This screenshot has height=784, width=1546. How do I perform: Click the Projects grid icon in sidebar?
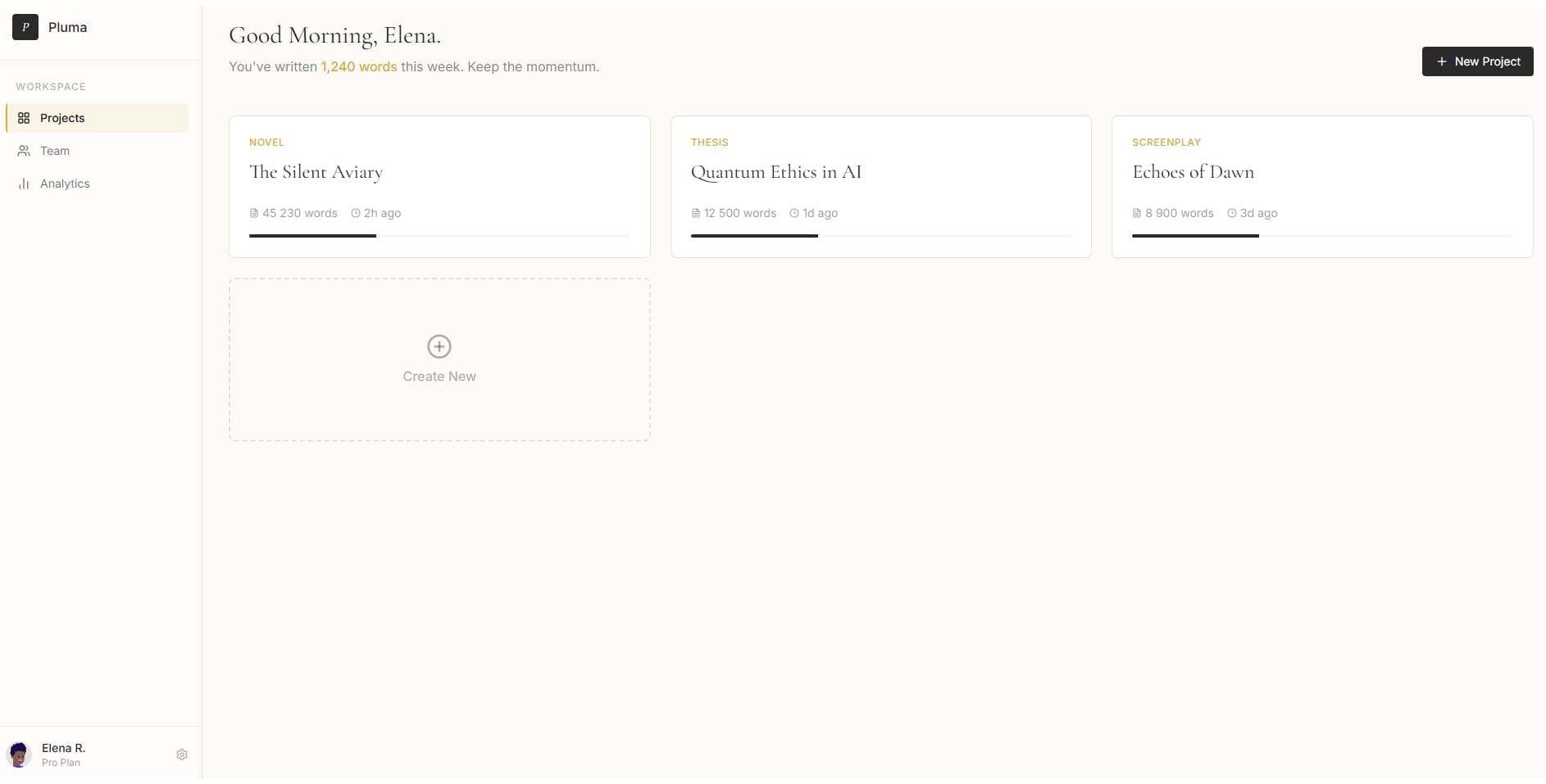click(x=24, y=118)
